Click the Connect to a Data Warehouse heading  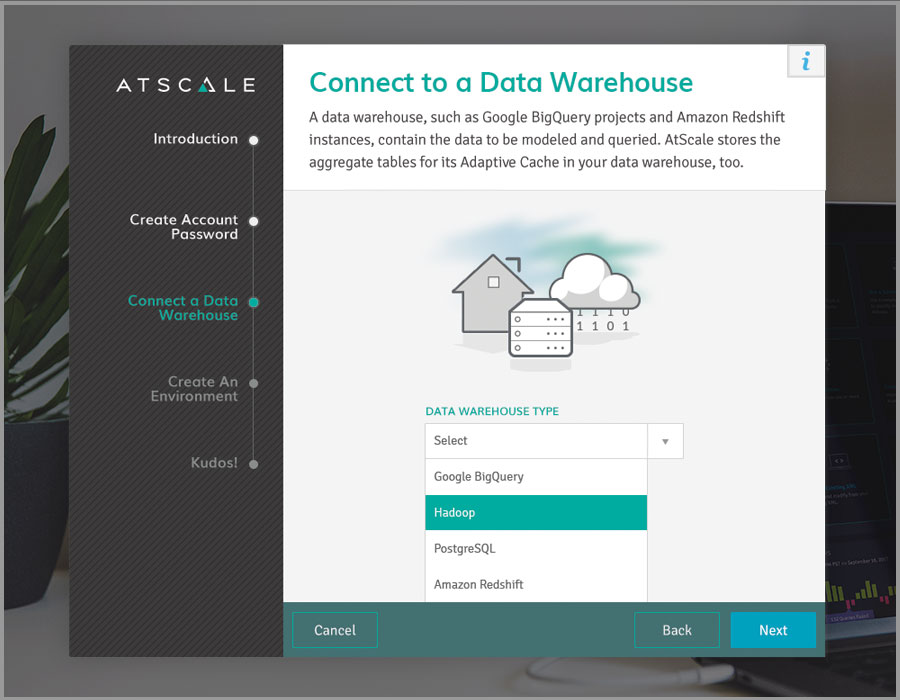(501, 83)
